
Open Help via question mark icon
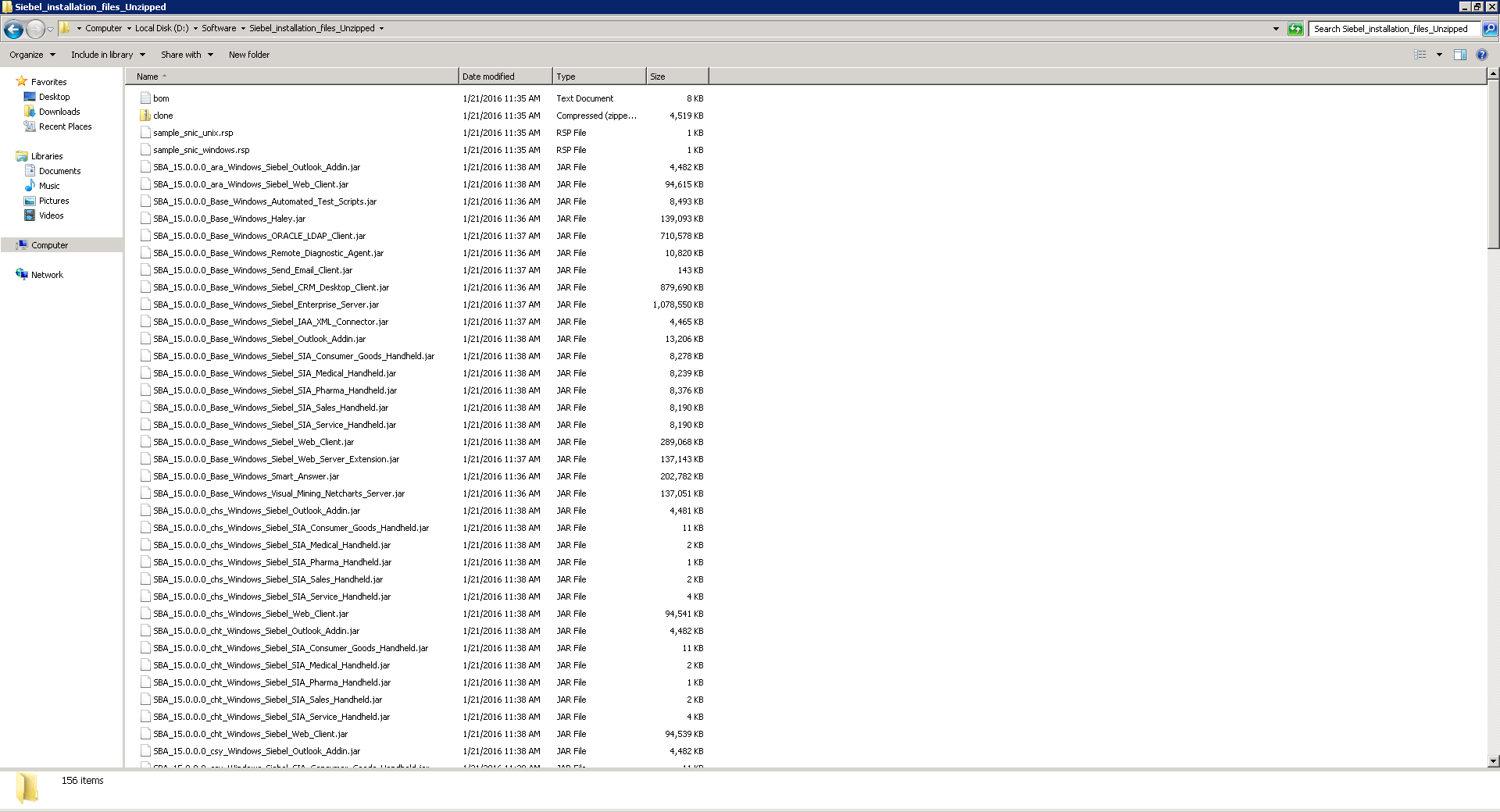(x=1481, y=55)
